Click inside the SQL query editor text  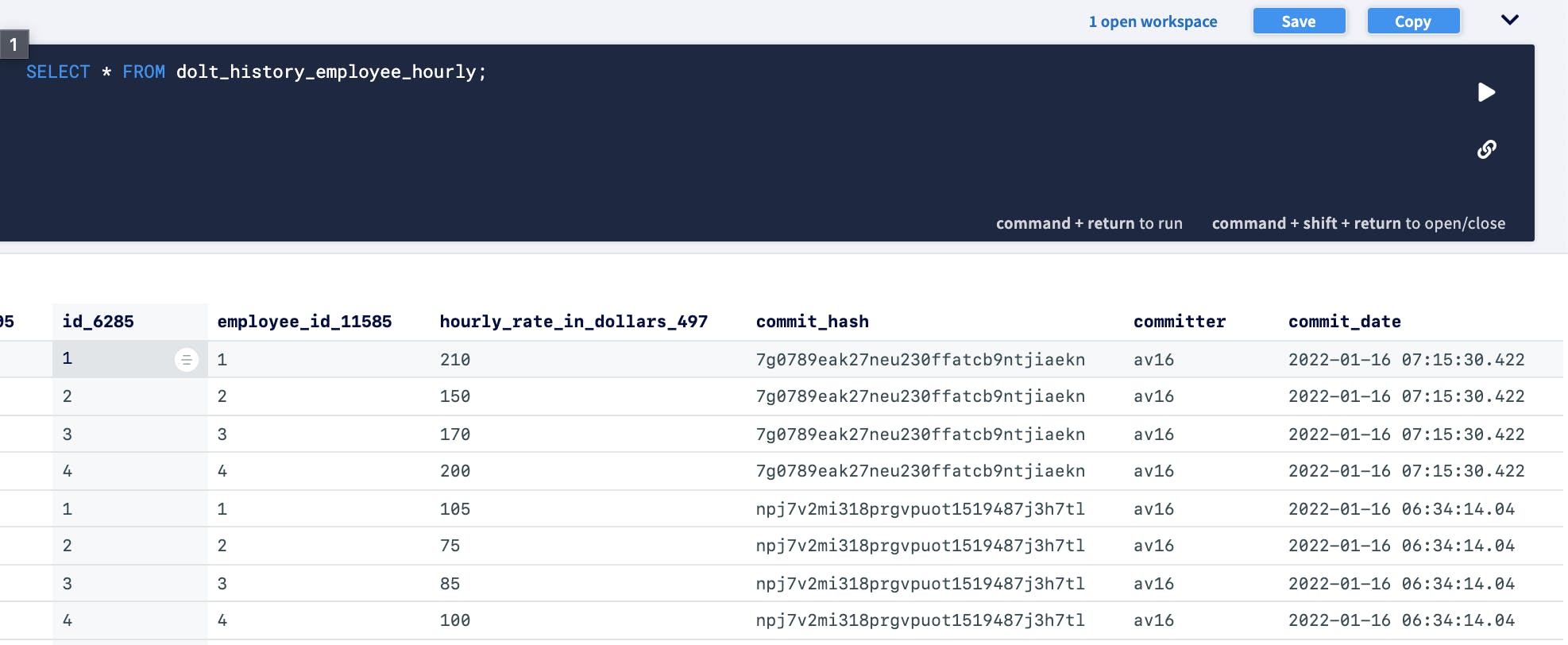tap(256, 71)
